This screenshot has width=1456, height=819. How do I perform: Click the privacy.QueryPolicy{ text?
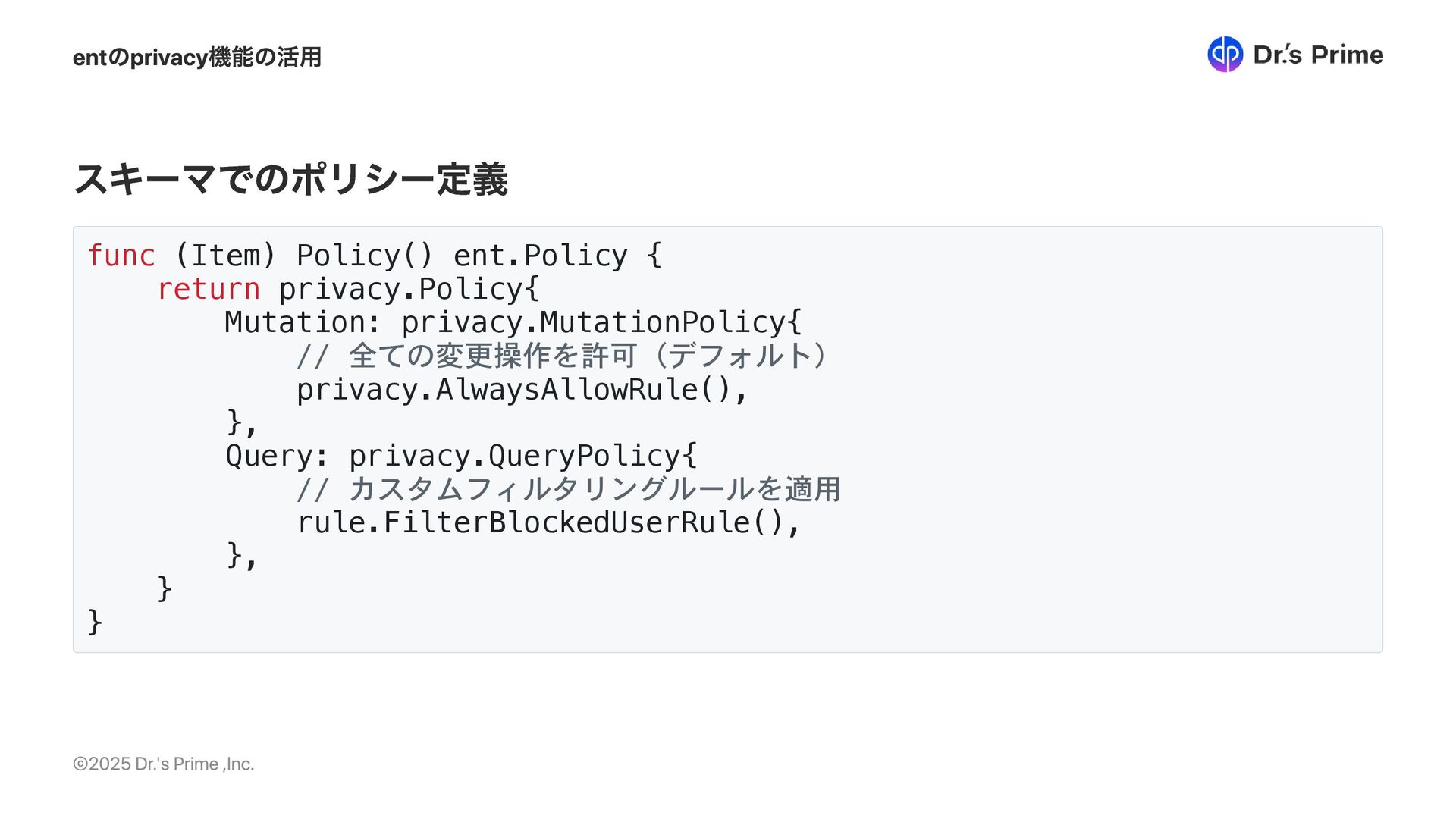click(522, 456)
